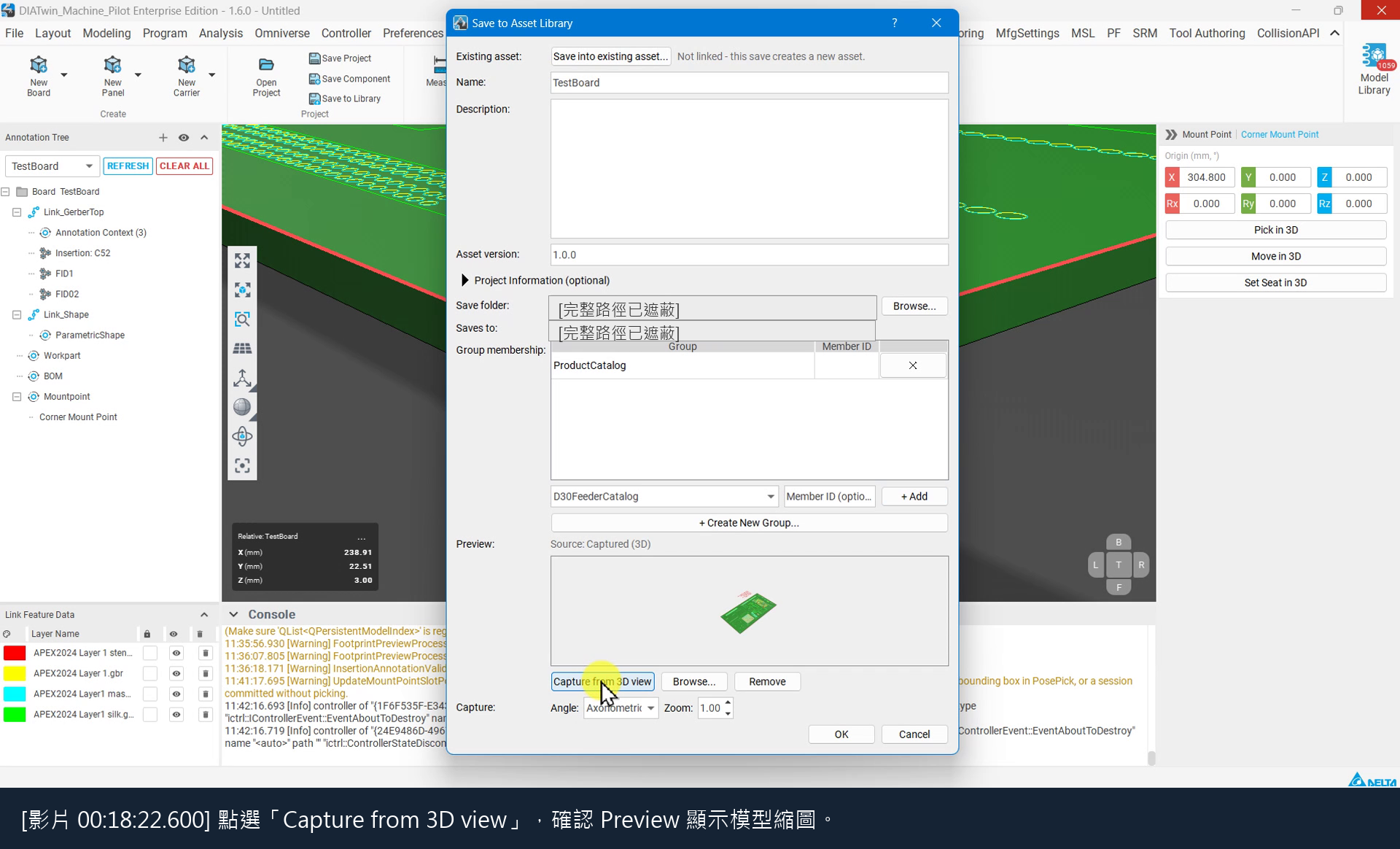The height and width of the screenshot is (849, 1400).
Task: Open the Layout menu
Action: click(52, 33)
